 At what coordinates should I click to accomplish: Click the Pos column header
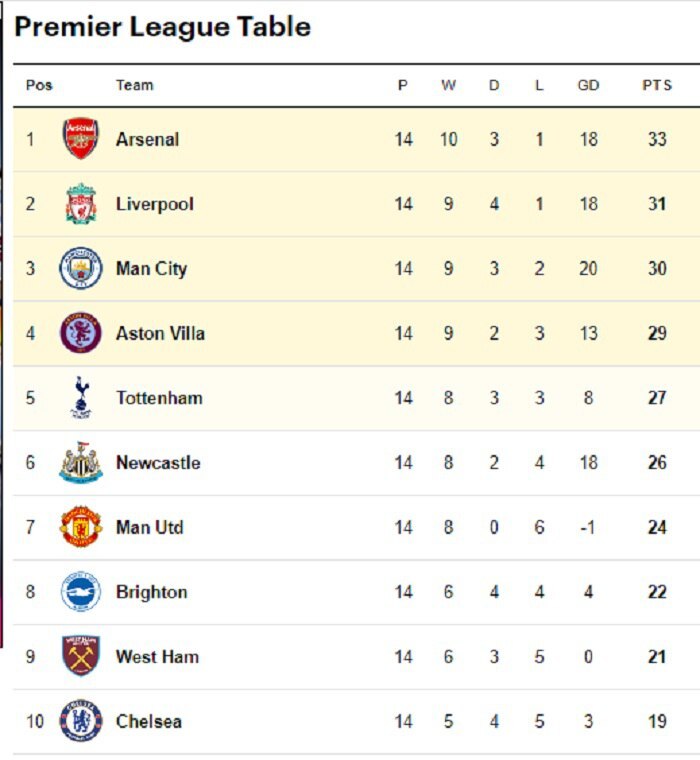pyautogui.click(x=39, y=85)
